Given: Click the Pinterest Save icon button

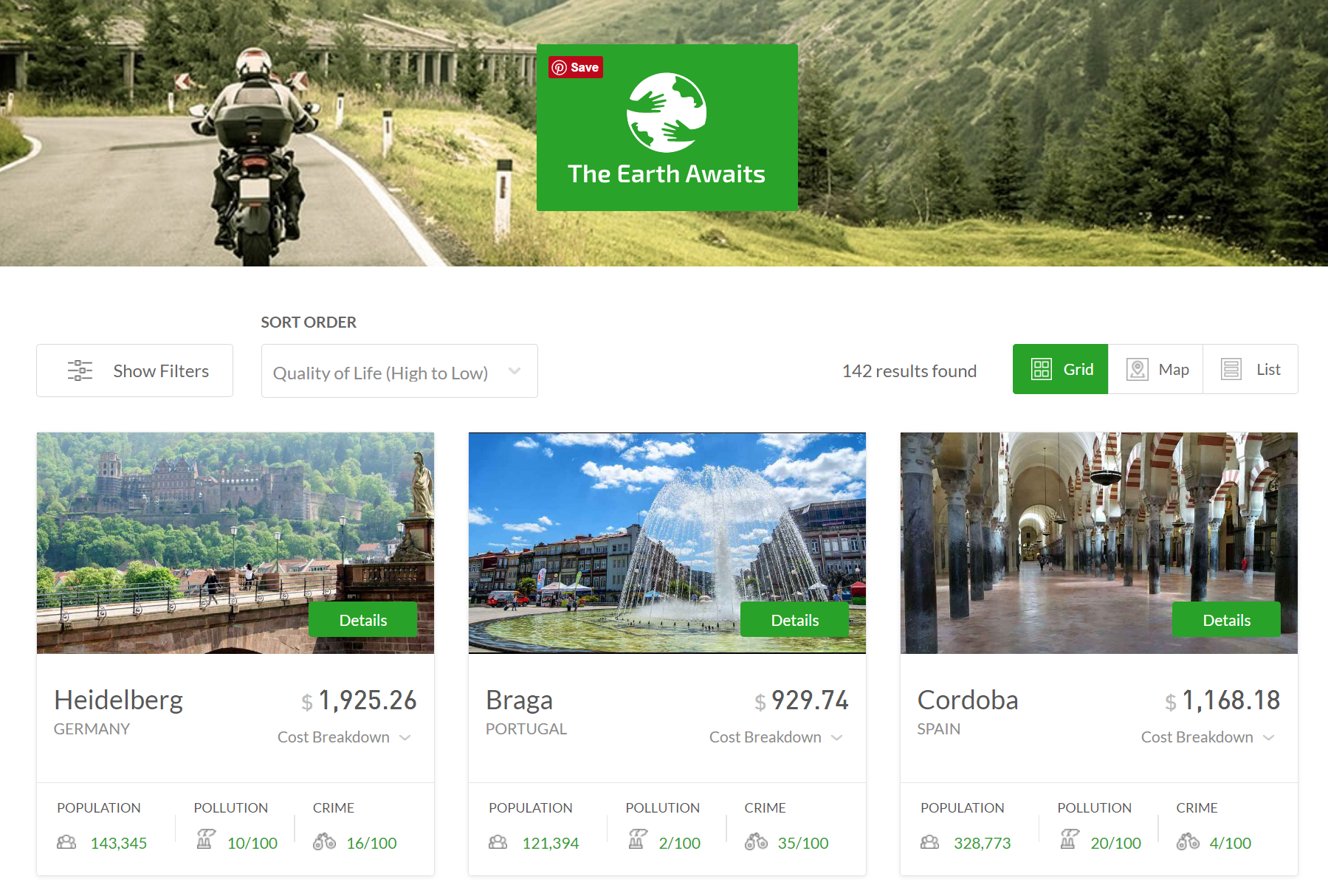Looking at the screenshot, I should 576,67.
